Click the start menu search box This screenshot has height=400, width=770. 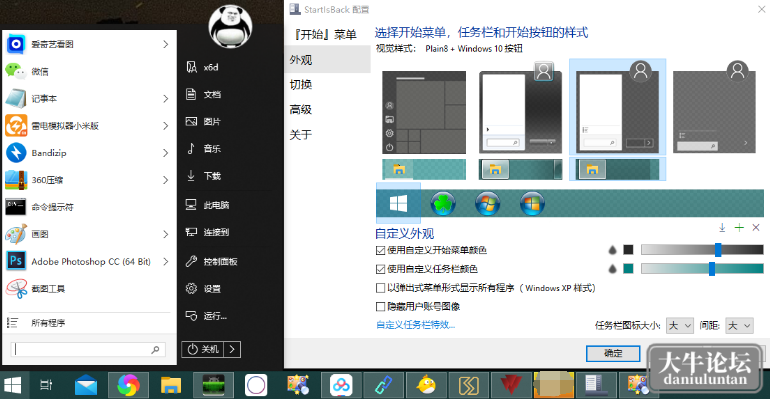[88, 349]
